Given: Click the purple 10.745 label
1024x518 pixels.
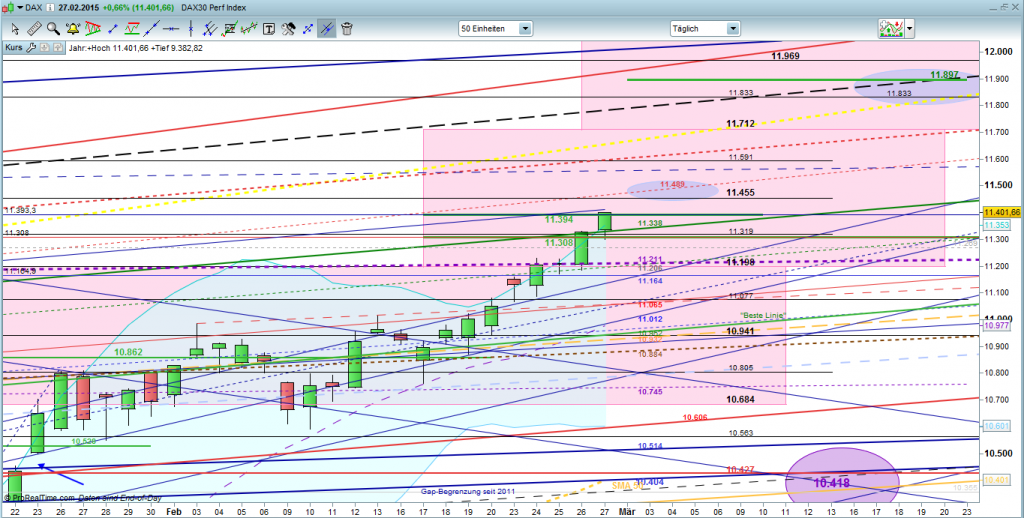Looking at the screenshot, I should pos(650,392).
